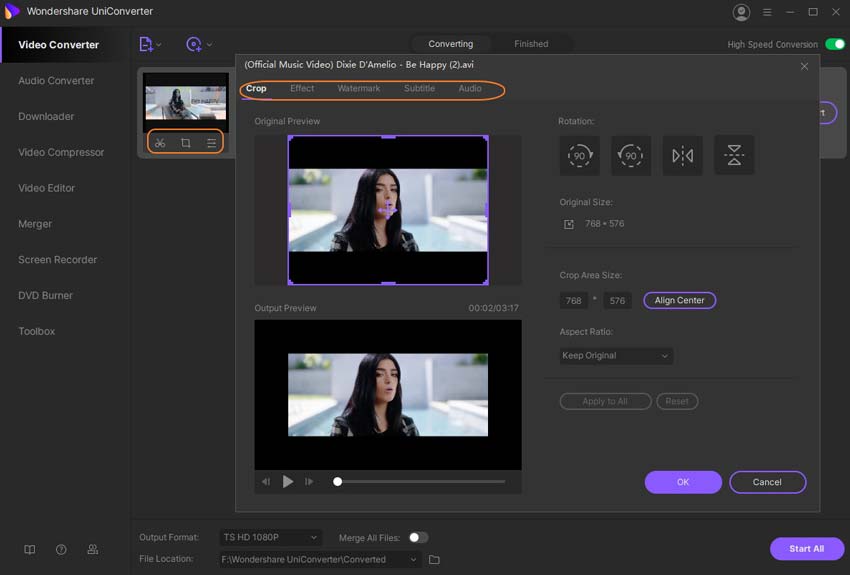Switch to the Finished tab
Viewport: 850px width, 575px height.
531,44
